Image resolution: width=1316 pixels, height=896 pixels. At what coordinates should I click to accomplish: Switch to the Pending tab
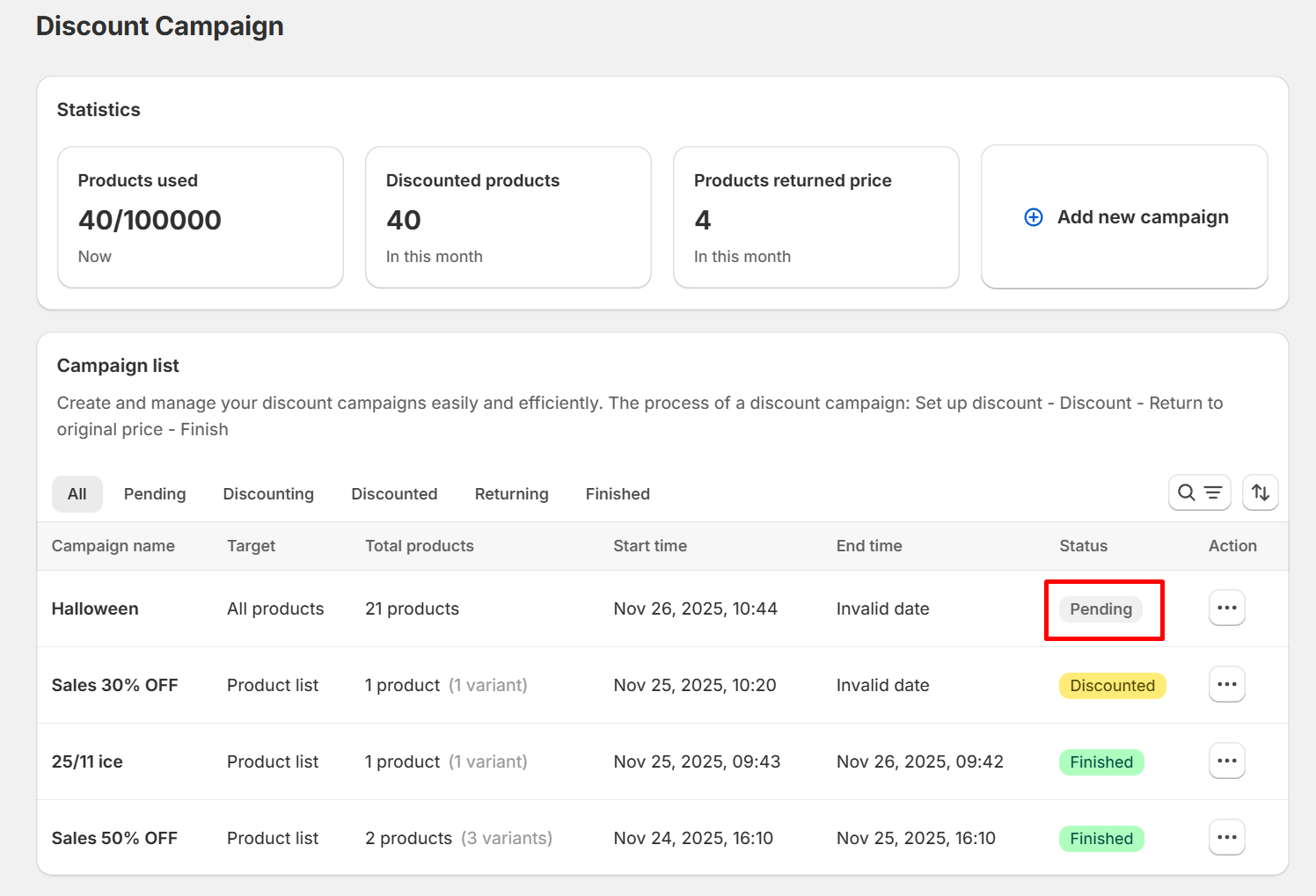155,494
